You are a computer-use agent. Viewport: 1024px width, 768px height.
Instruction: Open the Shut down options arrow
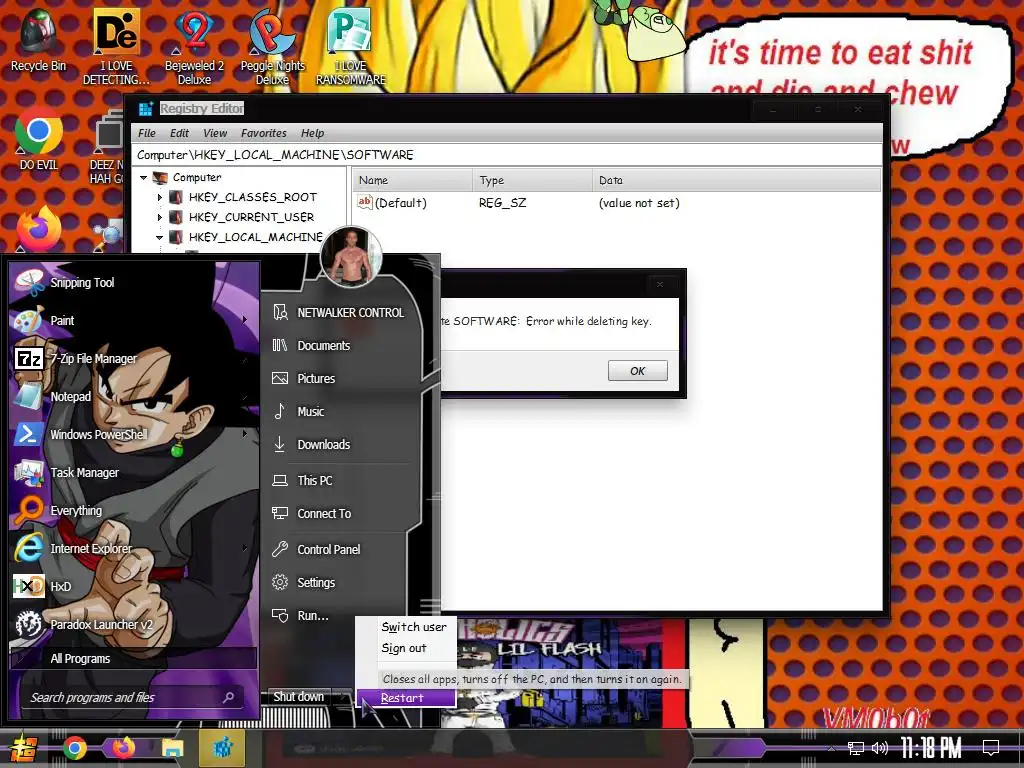[x=344, y=697]
